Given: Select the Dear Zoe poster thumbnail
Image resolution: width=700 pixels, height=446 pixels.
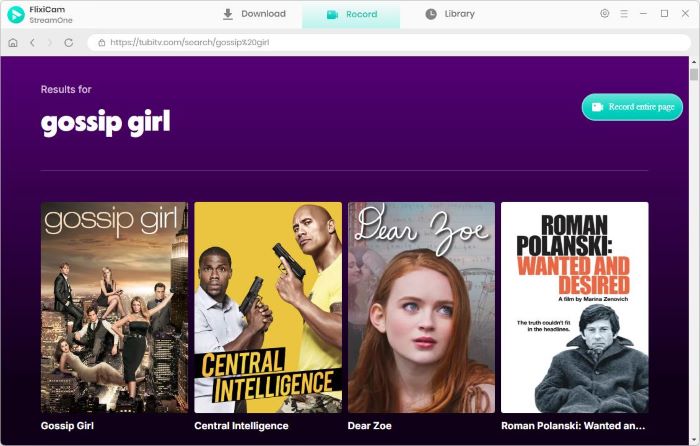Looking at the screenshot, I should tap(421, 307).
